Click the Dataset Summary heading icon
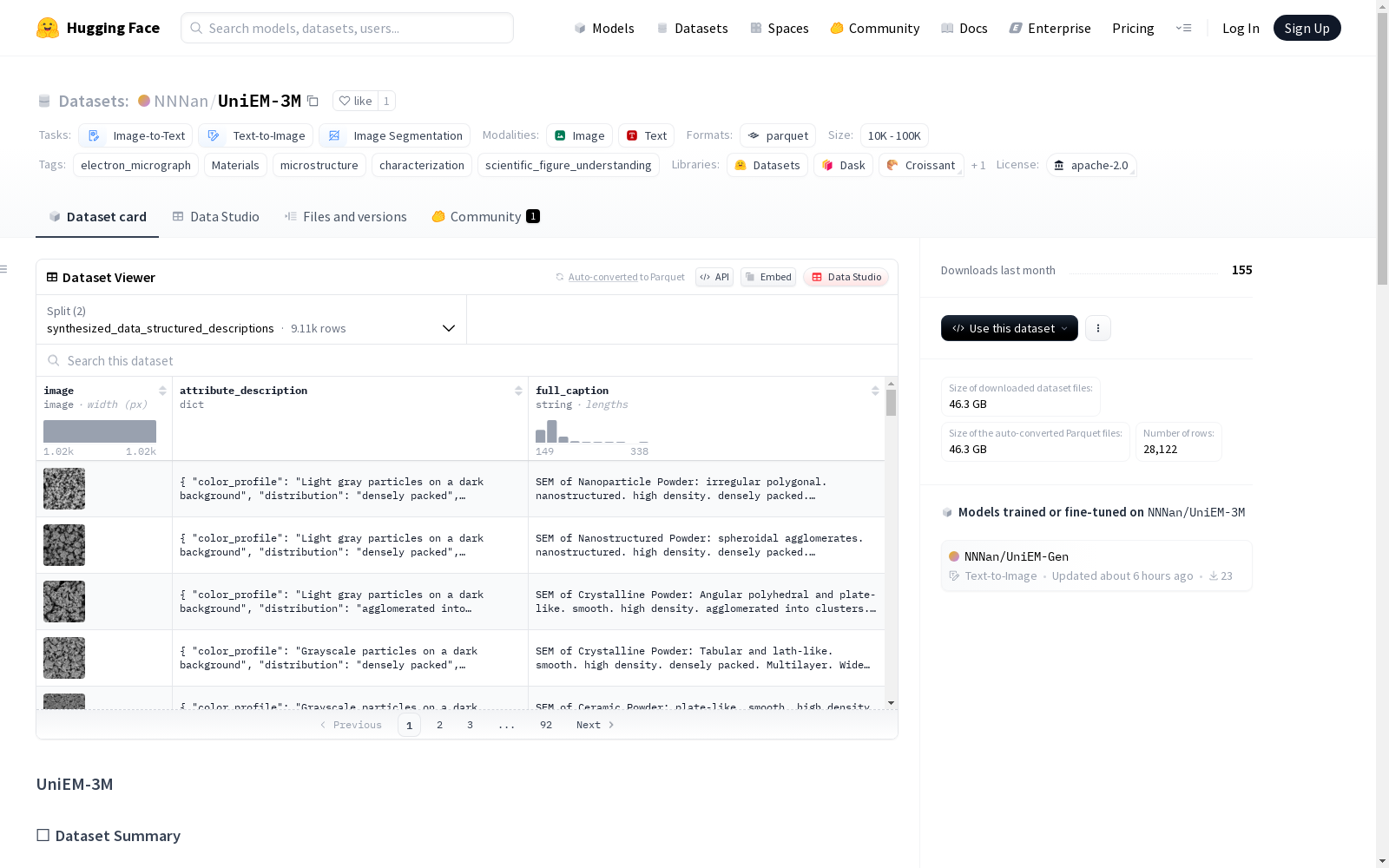This screenshot has height=868, width=1389. pos(43,835)
